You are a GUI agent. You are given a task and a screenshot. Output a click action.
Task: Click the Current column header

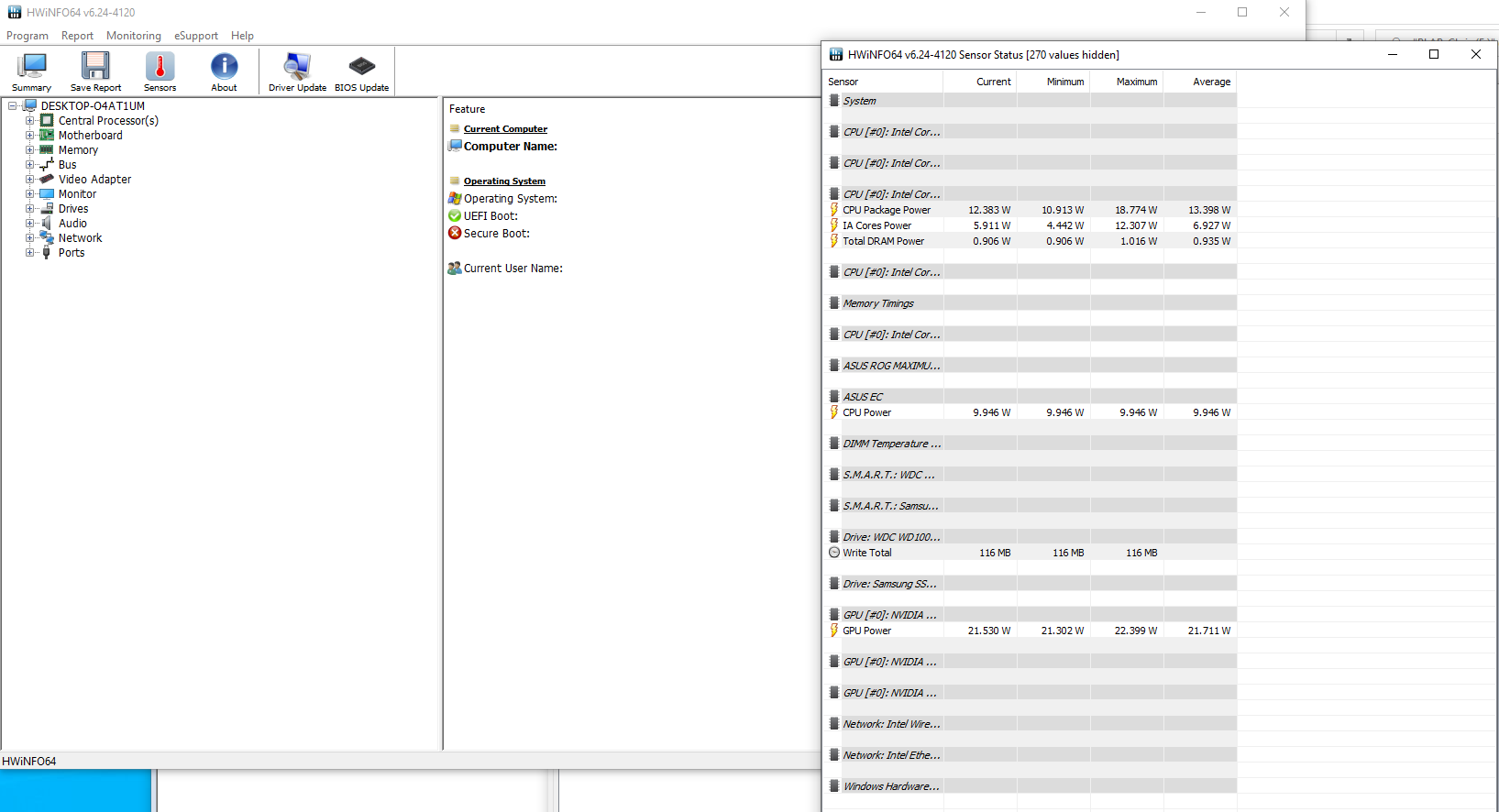click(980, 82)
